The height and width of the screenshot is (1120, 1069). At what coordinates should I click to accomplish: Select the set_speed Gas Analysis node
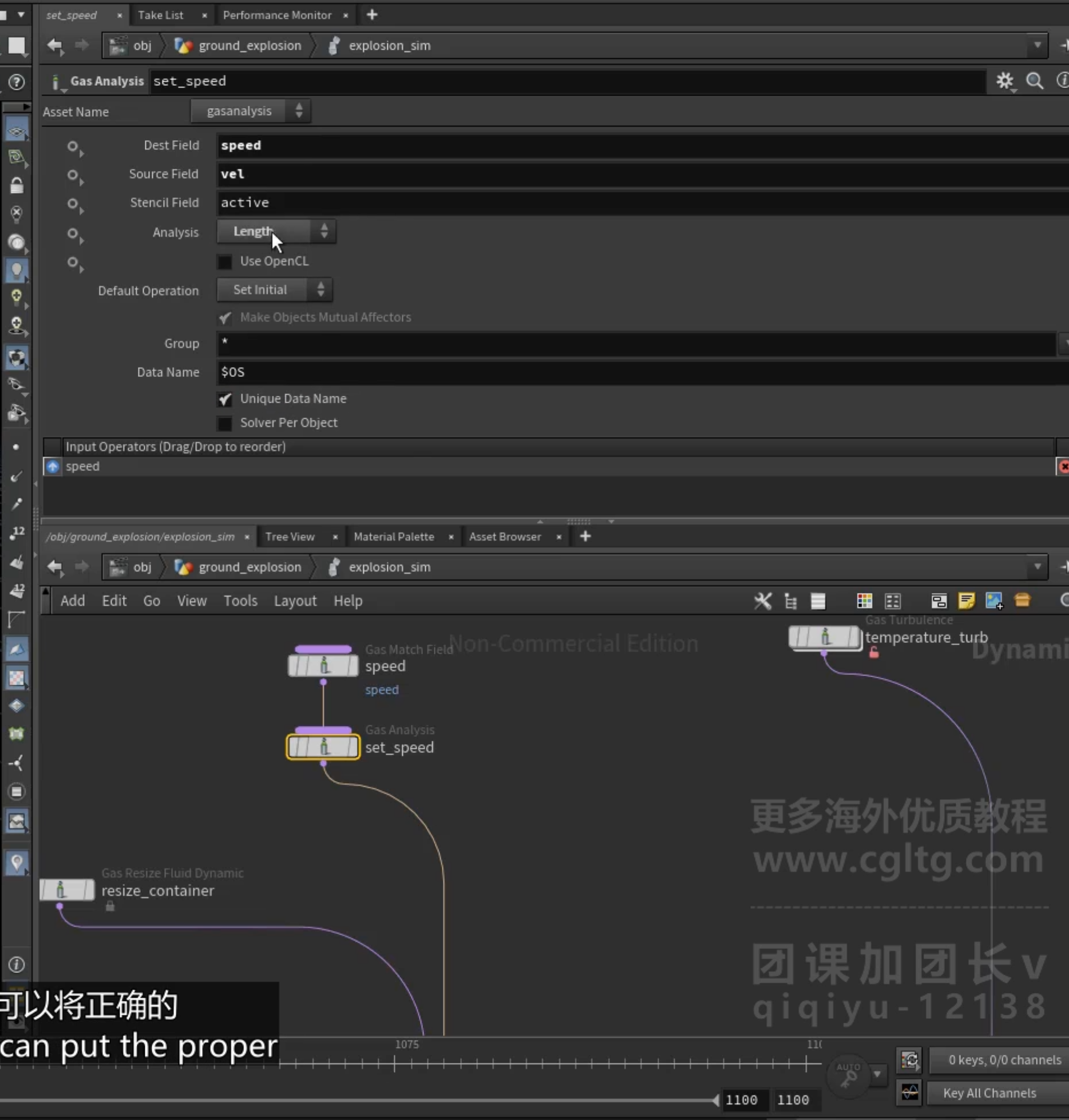coord(323,747)
